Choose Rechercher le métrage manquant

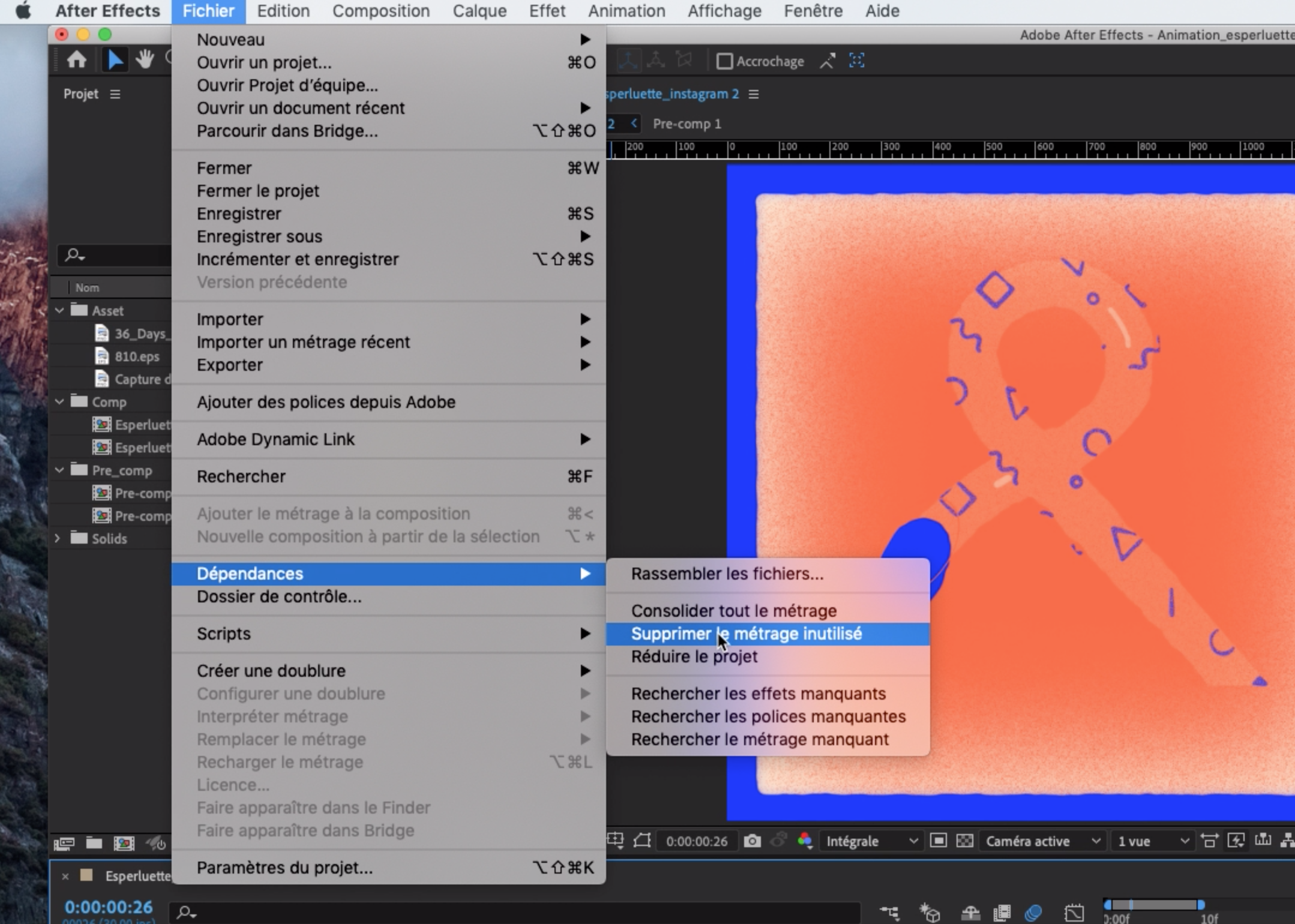coord(768,739)
